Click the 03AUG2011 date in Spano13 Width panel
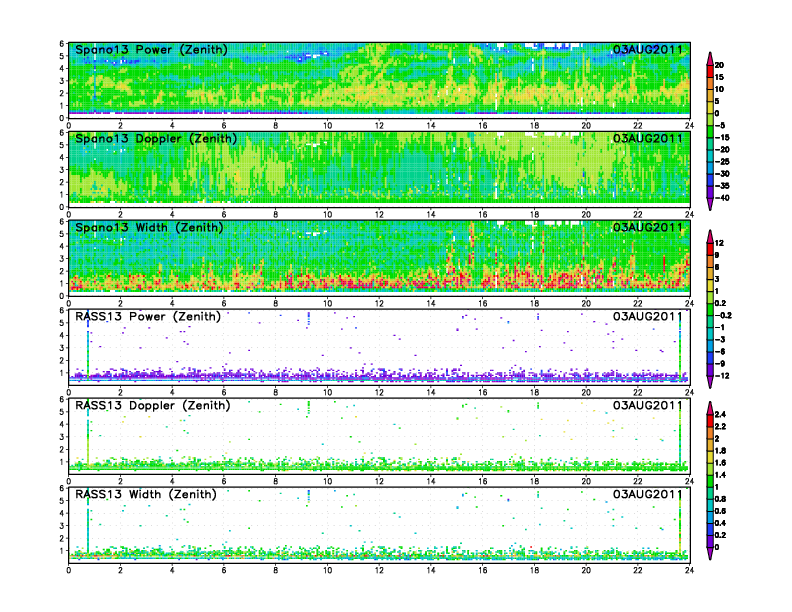 click(648, 227)
